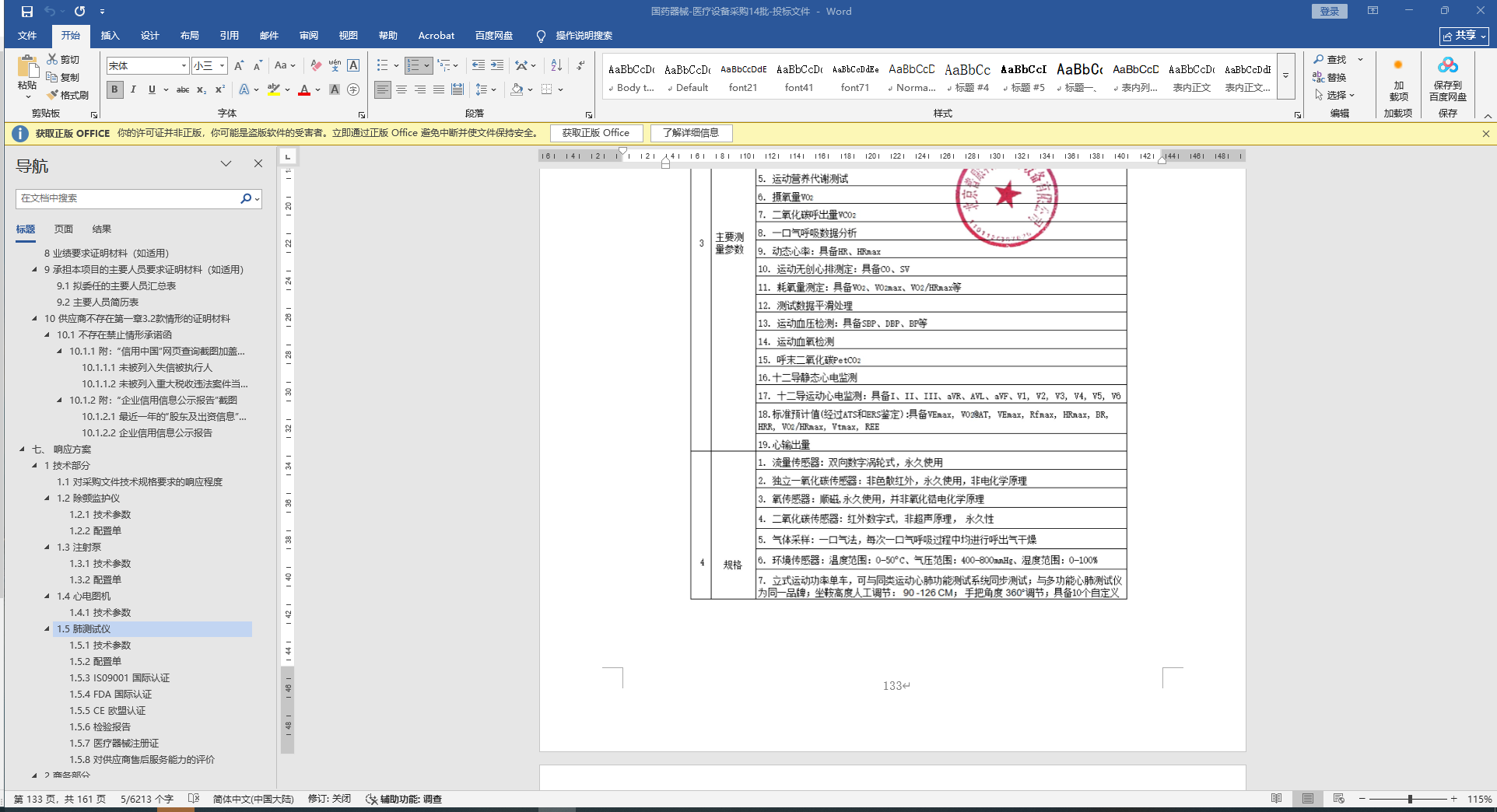Screen dimensions: 1497x812
Task: Collapse the 1.5 肺测试仪 heading
Action: pos(47,629)
